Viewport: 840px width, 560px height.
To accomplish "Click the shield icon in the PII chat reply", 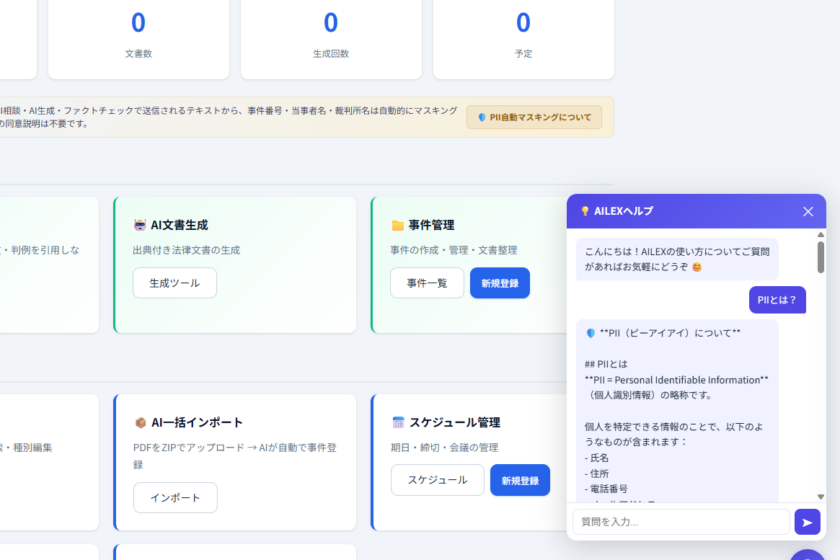I will tap(591, 333).
